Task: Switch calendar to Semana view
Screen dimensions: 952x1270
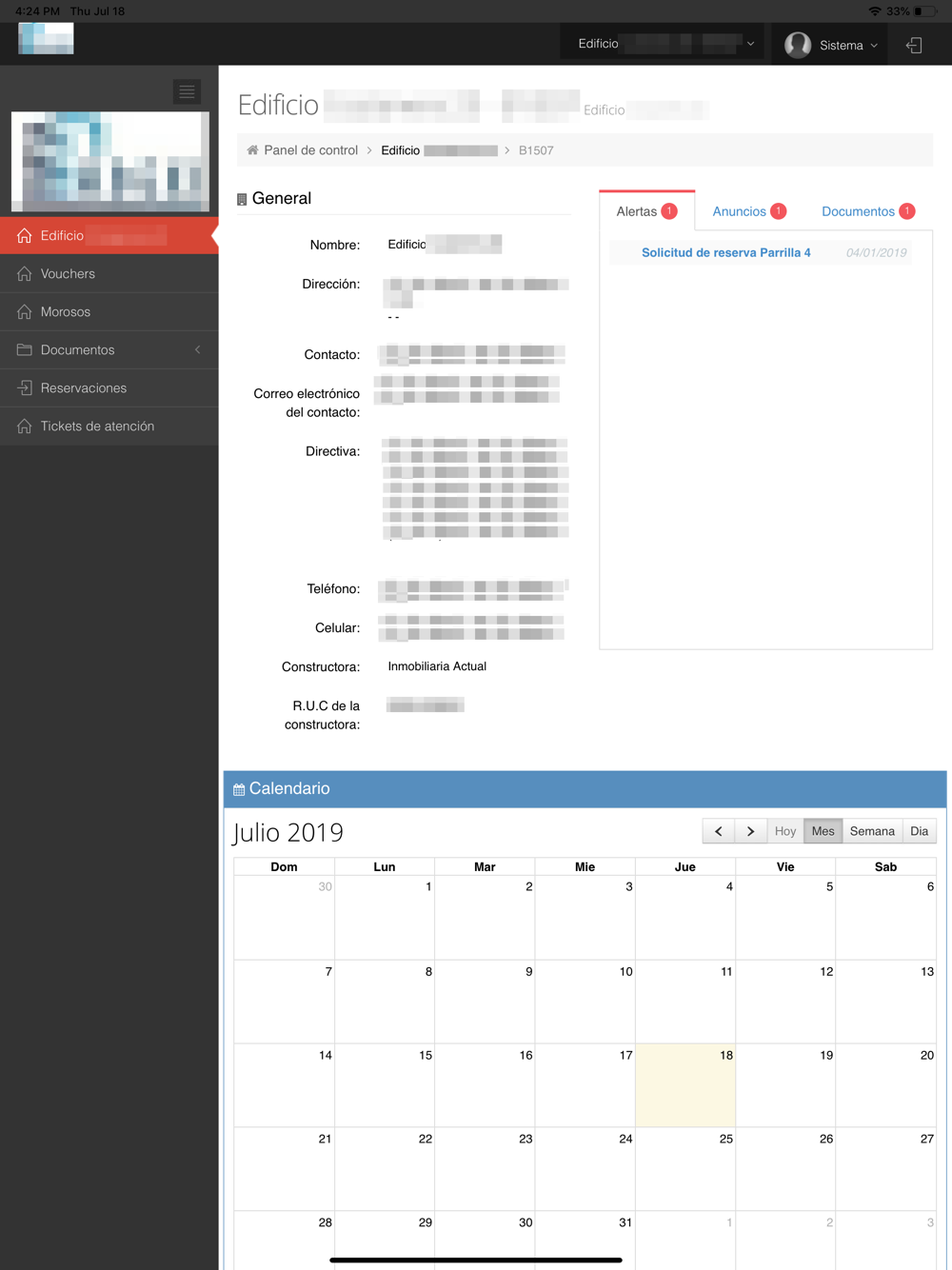Action: click(872, 831)
